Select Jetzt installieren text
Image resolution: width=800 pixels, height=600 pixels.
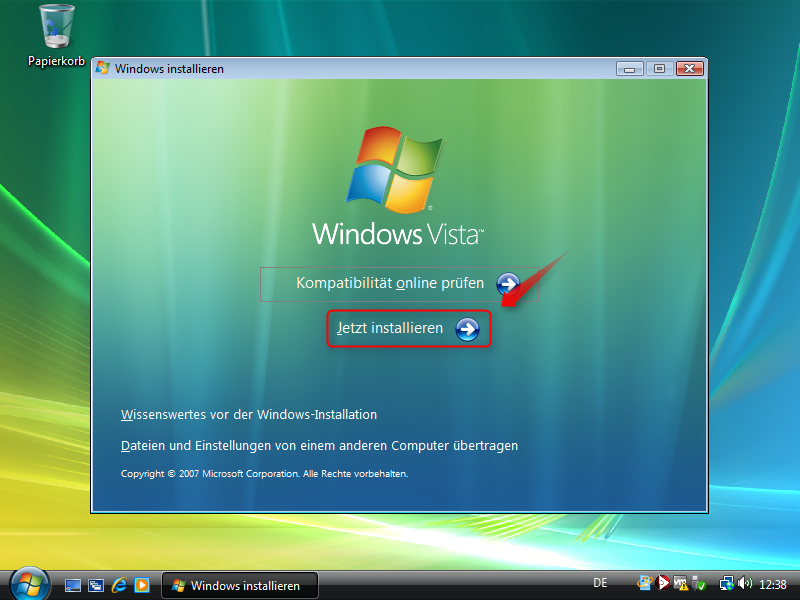390,328
